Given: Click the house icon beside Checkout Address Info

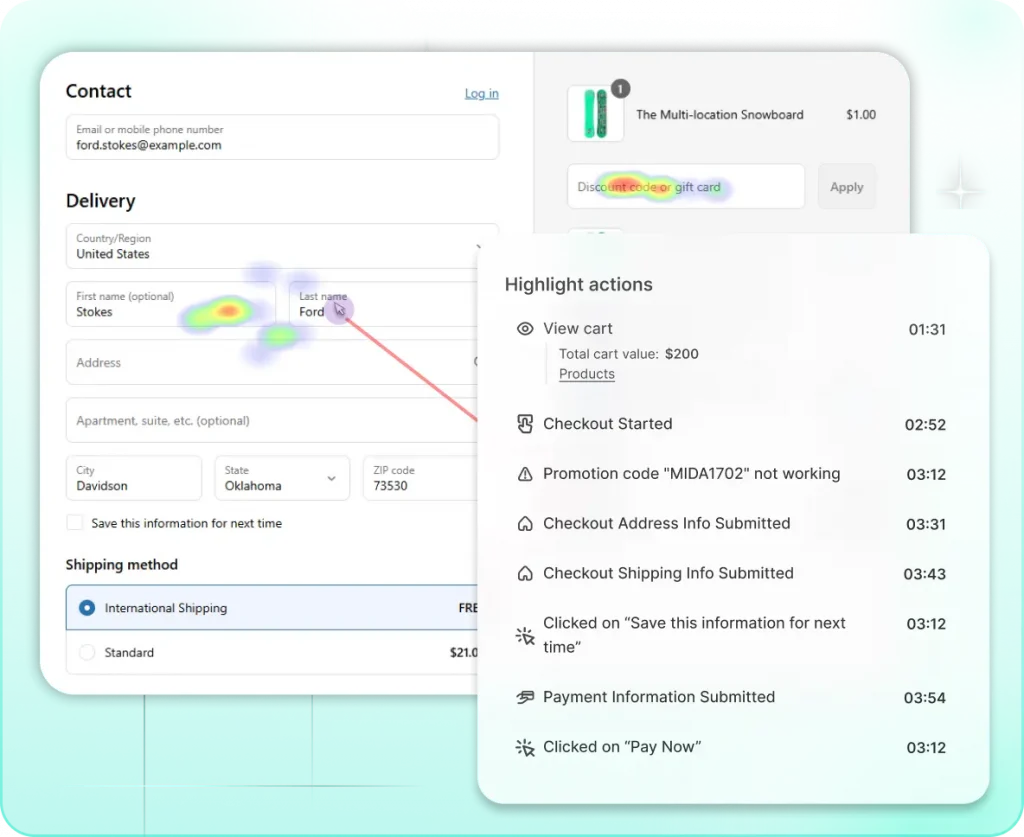Looking at the screenshot, I should pos(525,524).
